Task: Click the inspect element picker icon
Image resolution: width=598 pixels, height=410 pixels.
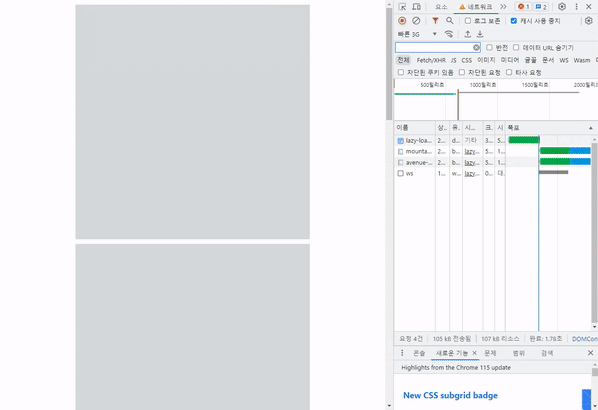Action: coord(402,7)
